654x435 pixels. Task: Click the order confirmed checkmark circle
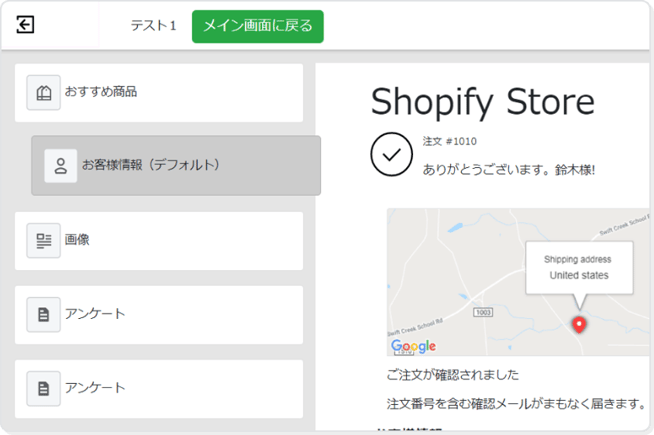tap(391, 154)
